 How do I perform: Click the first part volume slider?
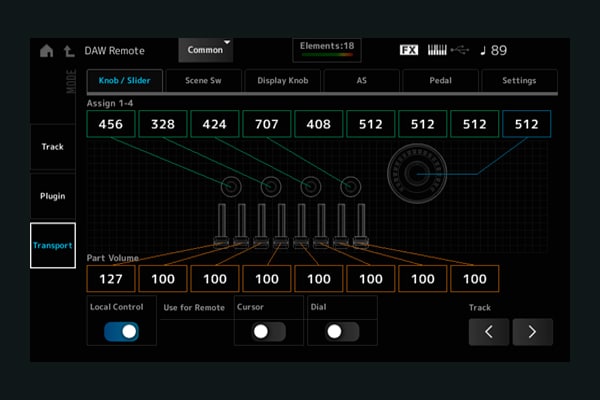click(x=221, y=230)
